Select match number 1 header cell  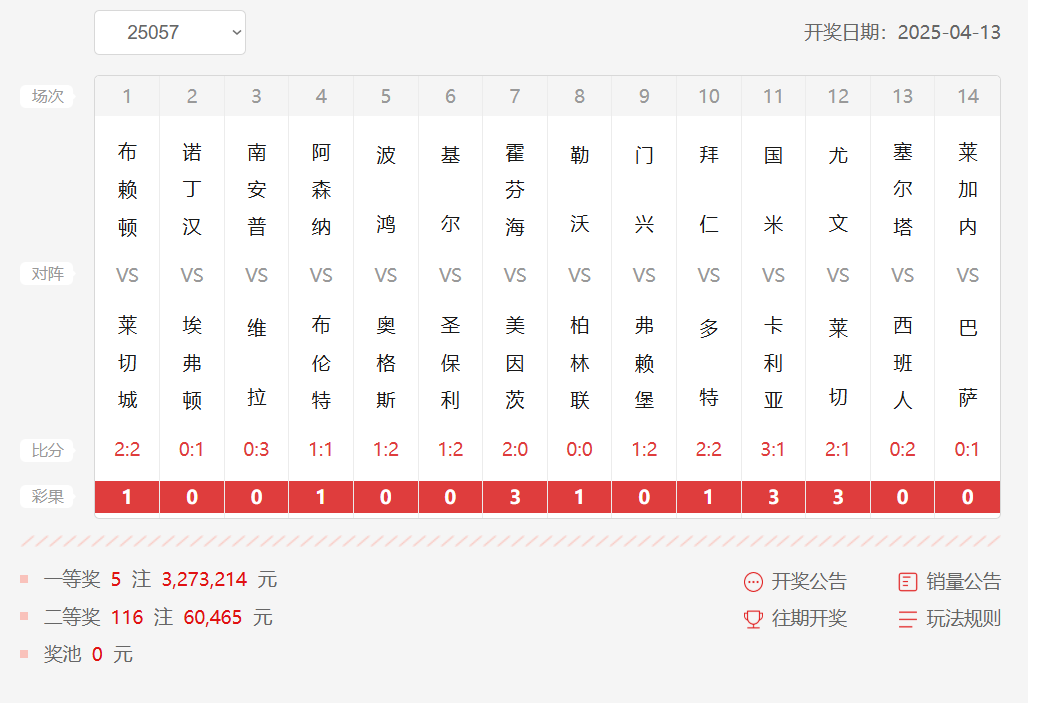pyautogui.click(x=127, y=97)
